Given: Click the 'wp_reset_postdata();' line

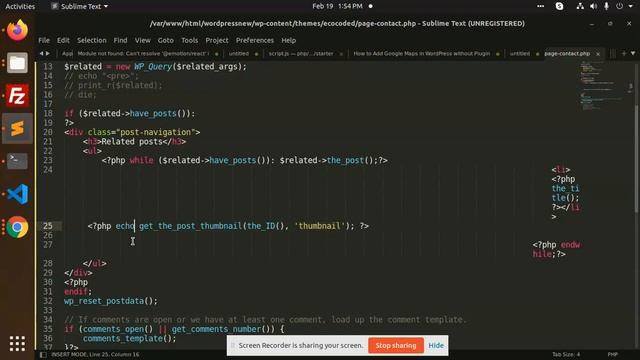Looking at the screenshot, I should 111,301.
